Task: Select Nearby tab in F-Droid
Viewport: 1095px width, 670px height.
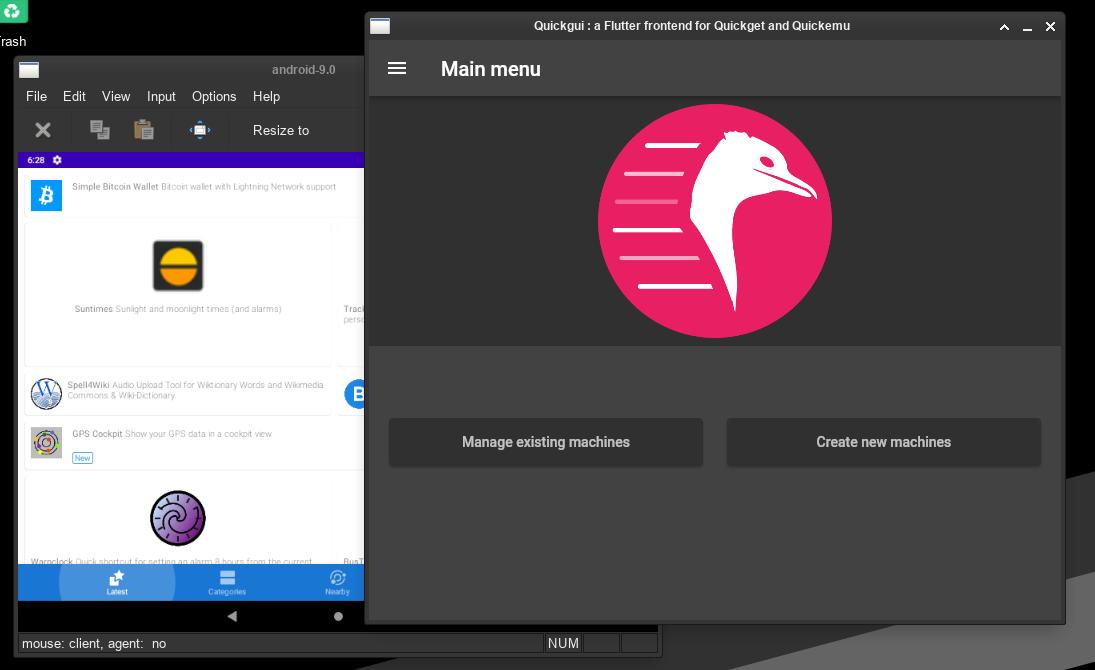Action: 337,583
